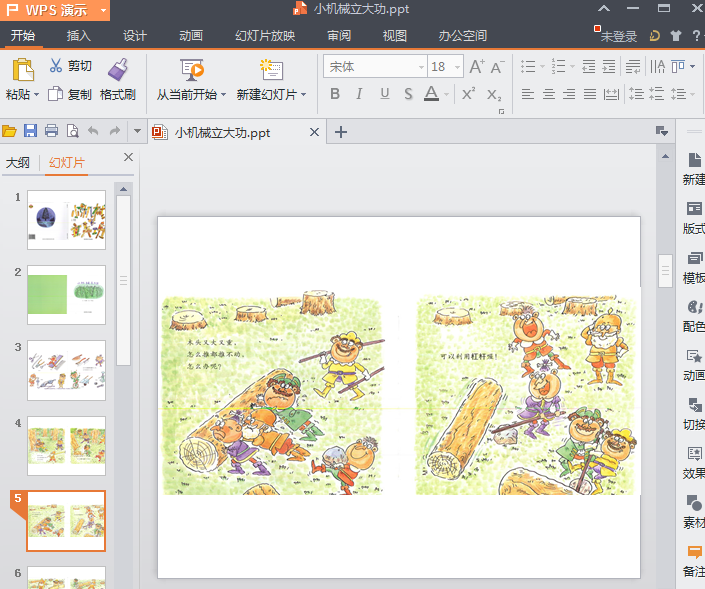Open the font name dropdown

click(x=421, y=67)
